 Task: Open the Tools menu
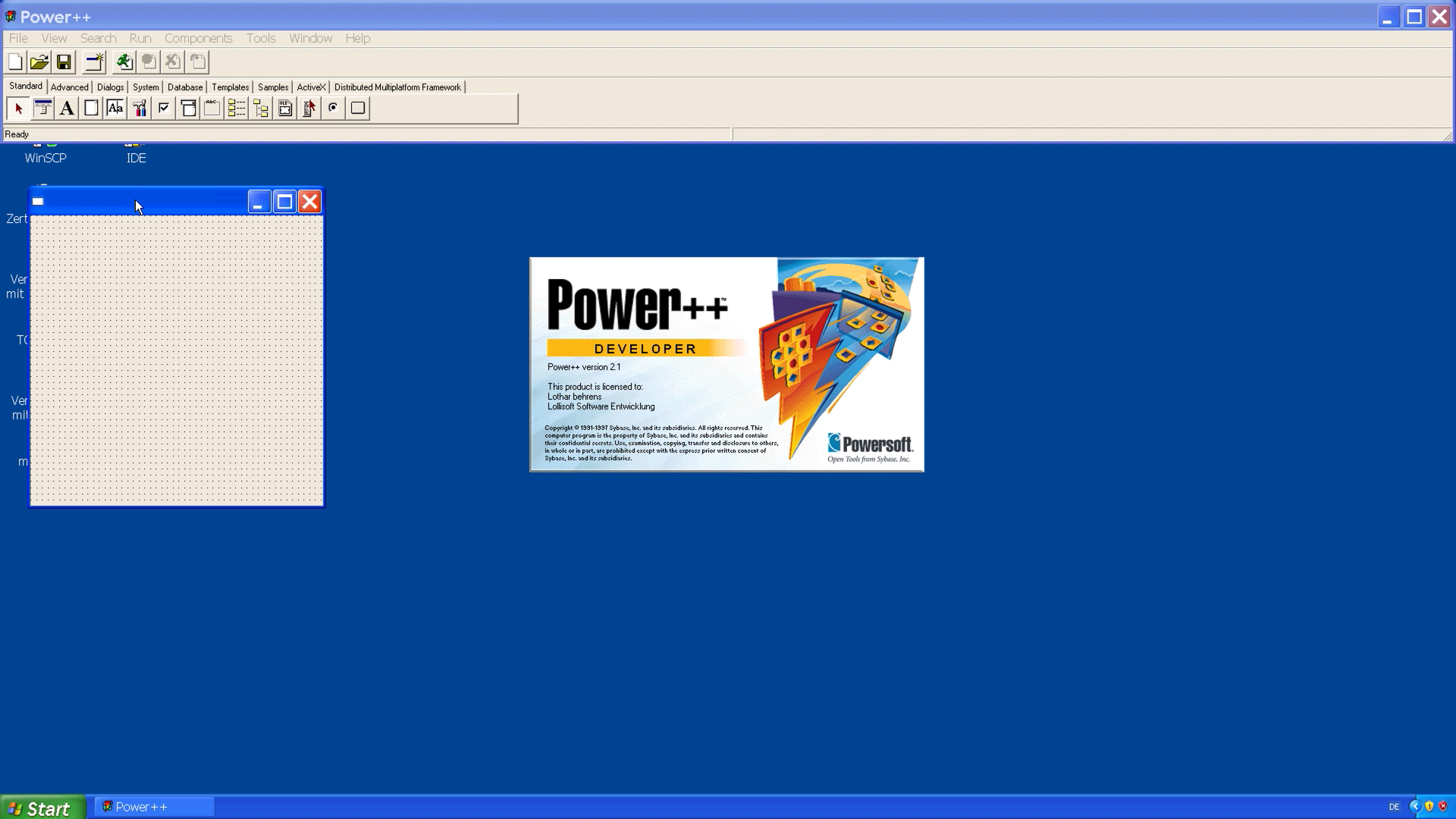tap(260, 38)
